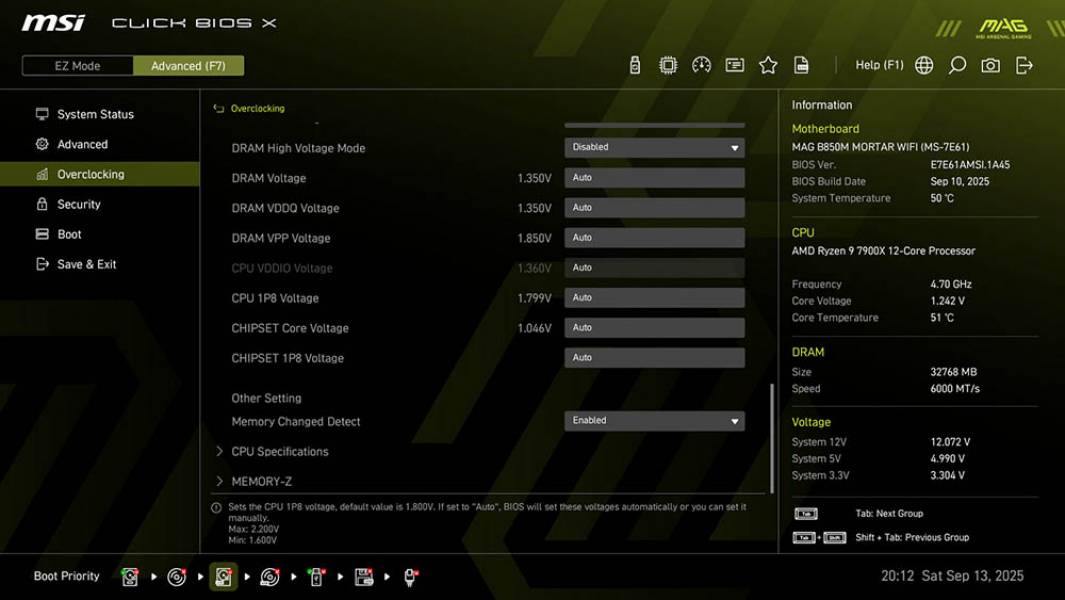Click the CPU chip icon in the toolbar
The height and width of the screenshot is (600, 1065).
[x=667, y=64]
